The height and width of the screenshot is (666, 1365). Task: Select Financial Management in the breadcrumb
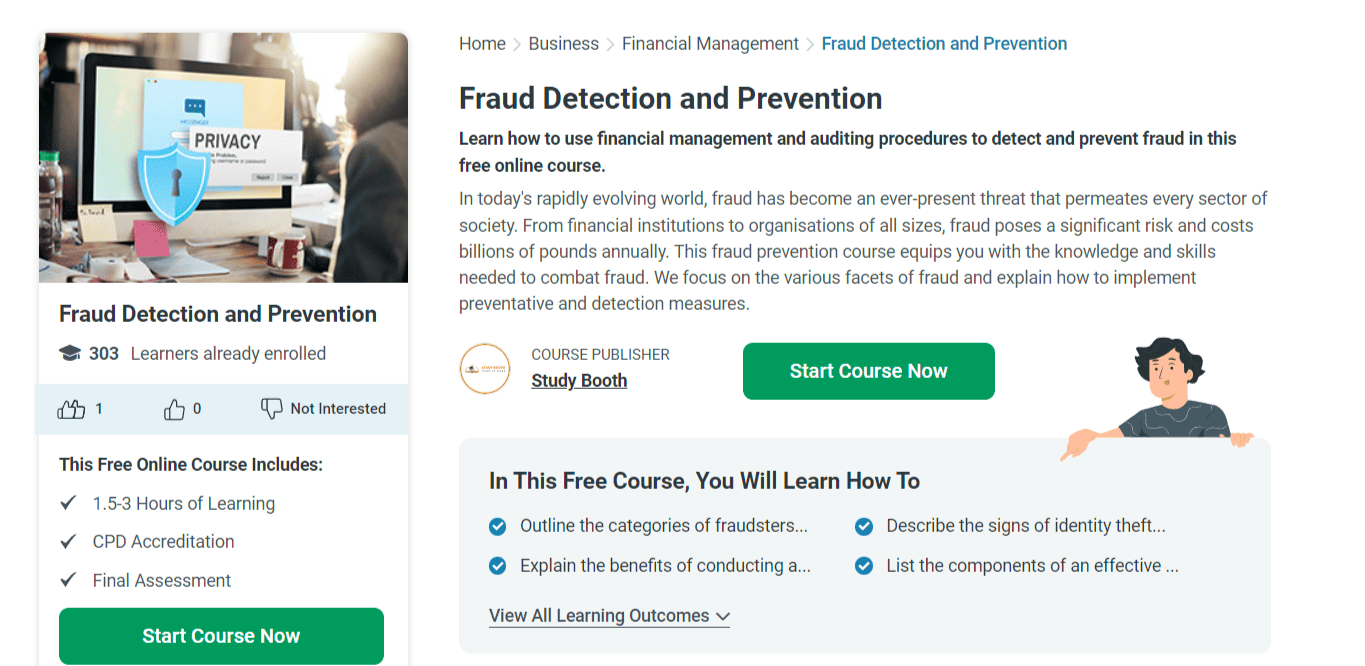pyautogui.click(x=710, y=43)
